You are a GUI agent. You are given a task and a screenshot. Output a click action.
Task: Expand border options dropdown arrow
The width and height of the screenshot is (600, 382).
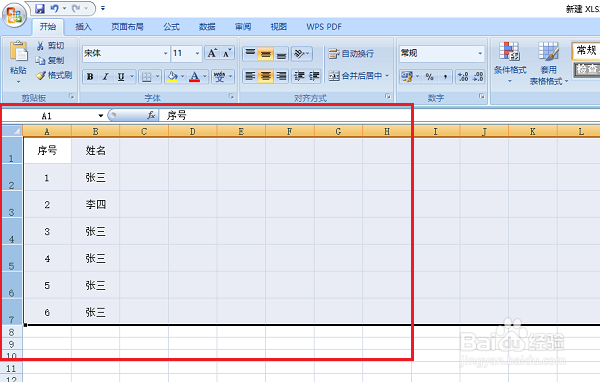157,77
